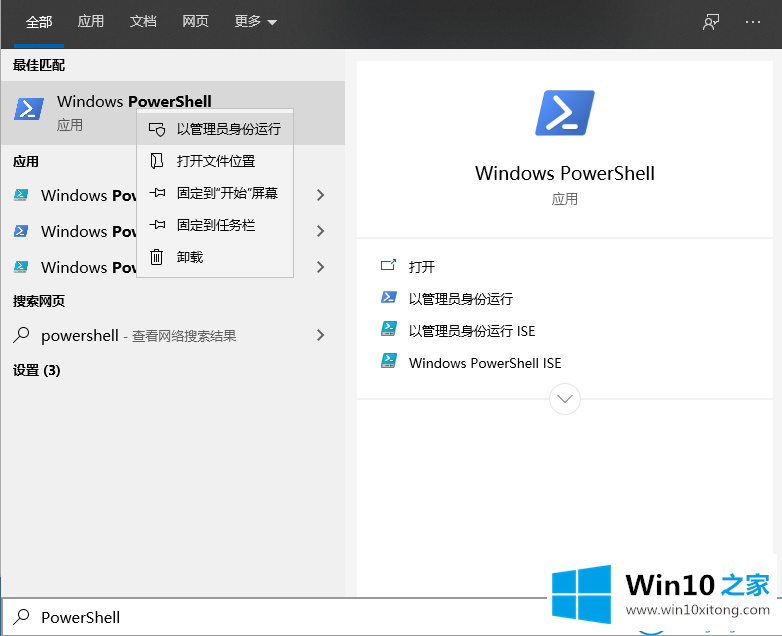Viewport: 782px width, 636px height.
Task: Click the magnifier icon in the search box
Action: point(21,617)
